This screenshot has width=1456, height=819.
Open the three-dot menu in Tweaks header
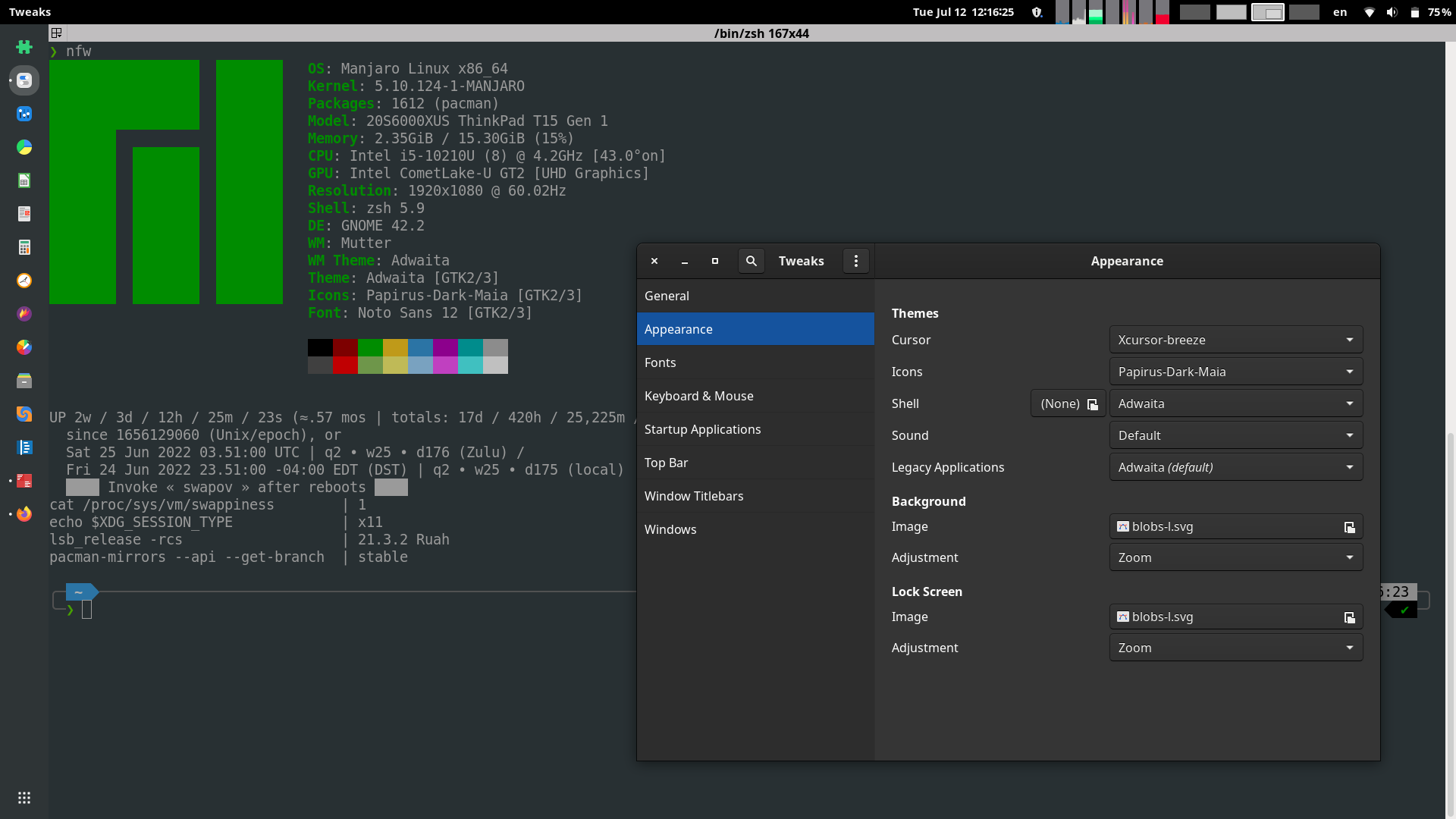(856, 261)
